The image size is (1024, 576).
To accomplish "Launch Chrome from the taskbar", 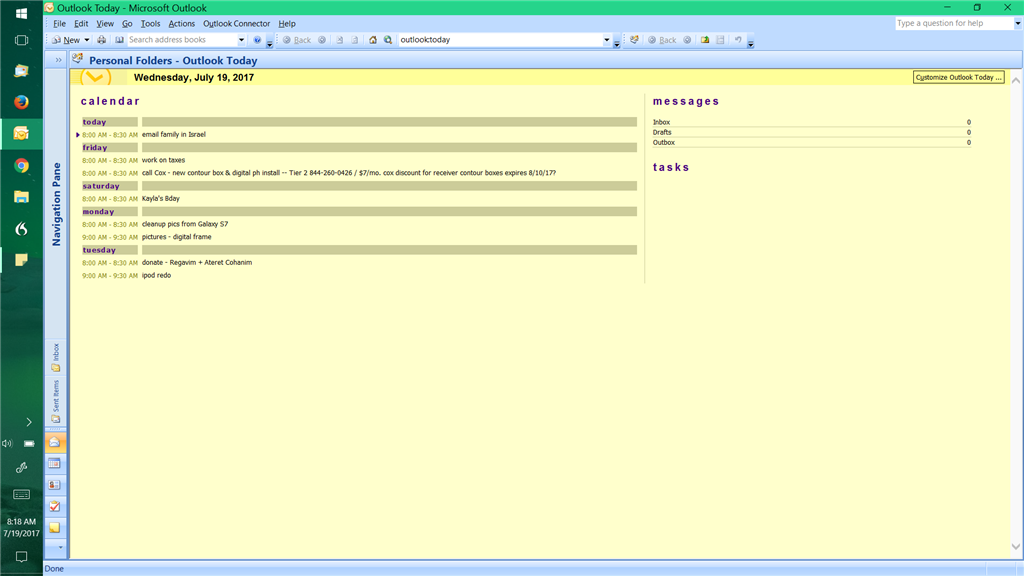I will click(21, 165).
